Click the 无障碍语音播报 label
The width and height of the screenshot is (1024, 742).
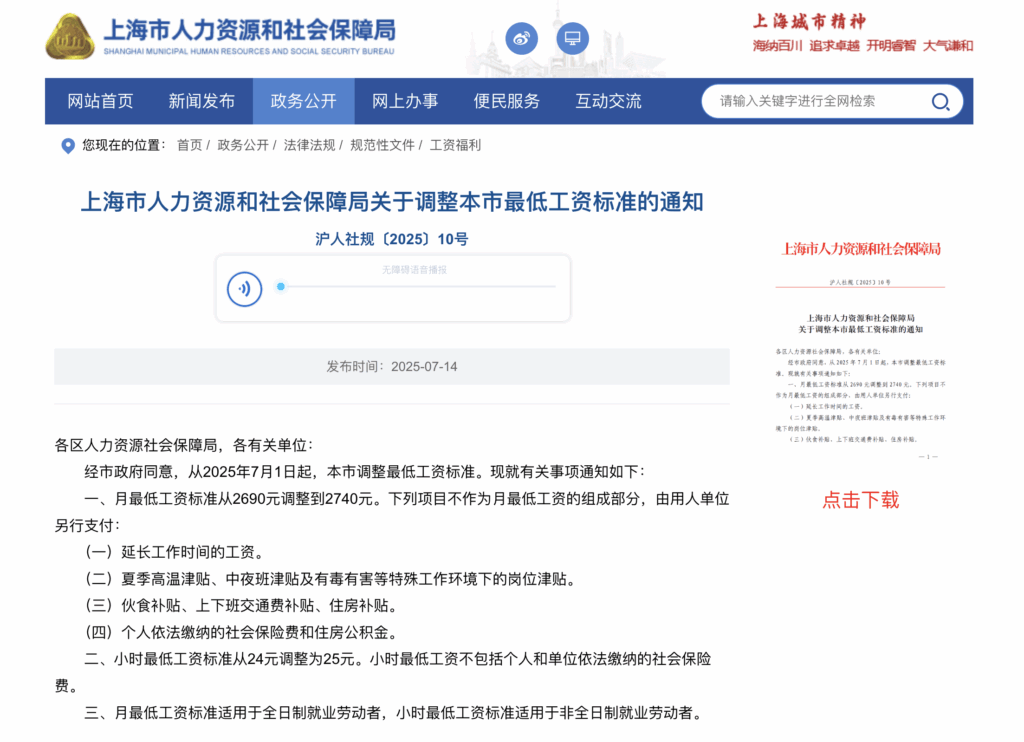(x=414, y=270)
